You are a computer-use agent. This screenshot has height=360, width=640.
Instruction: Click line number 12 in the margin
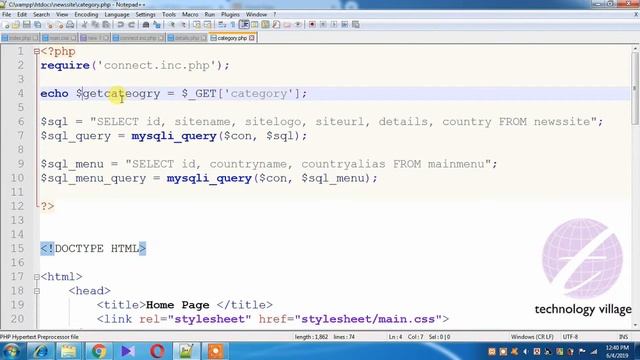(x=17, y=206)
